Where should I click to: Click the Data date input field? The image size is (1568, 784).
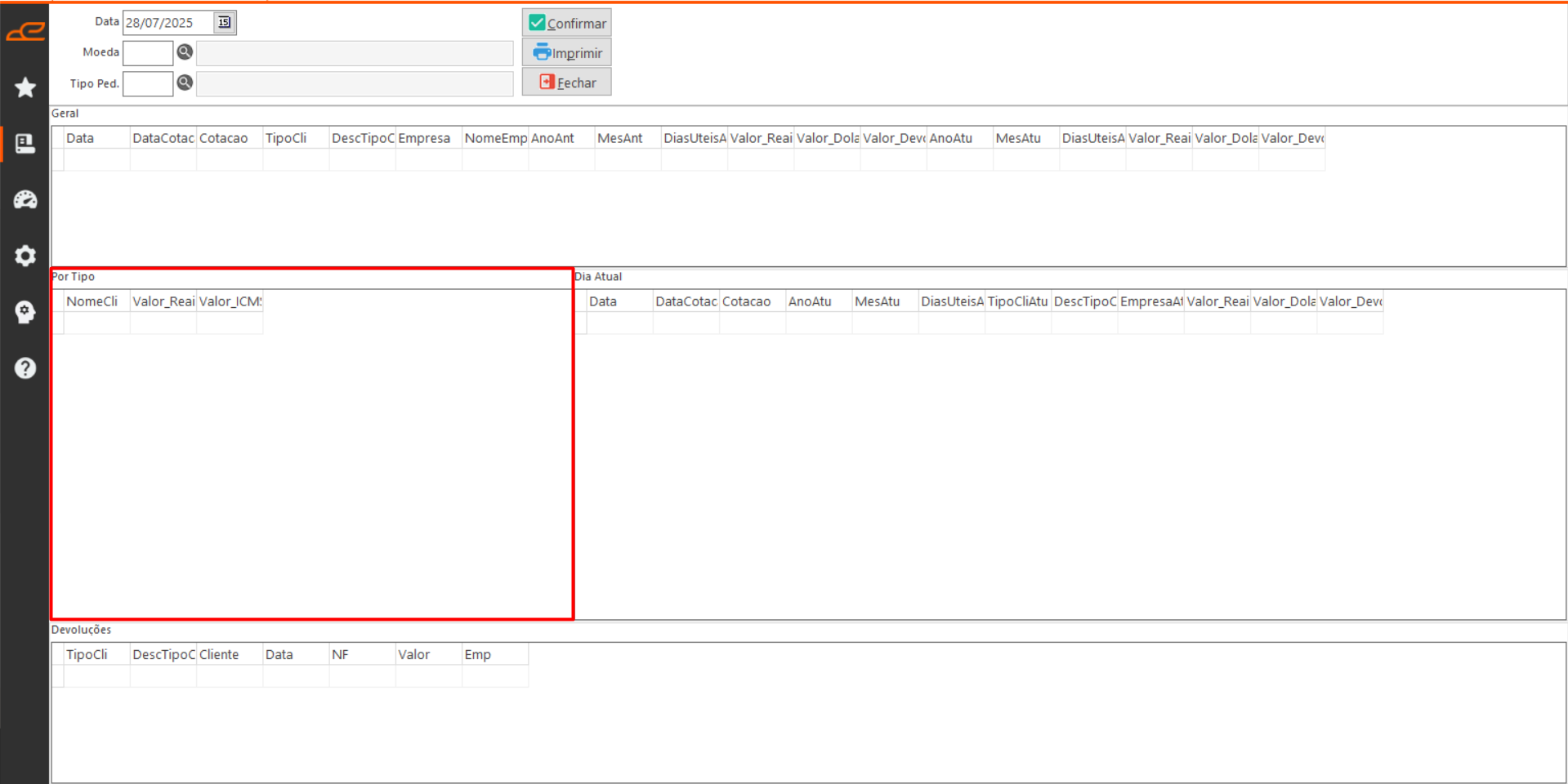coord(168,23)
